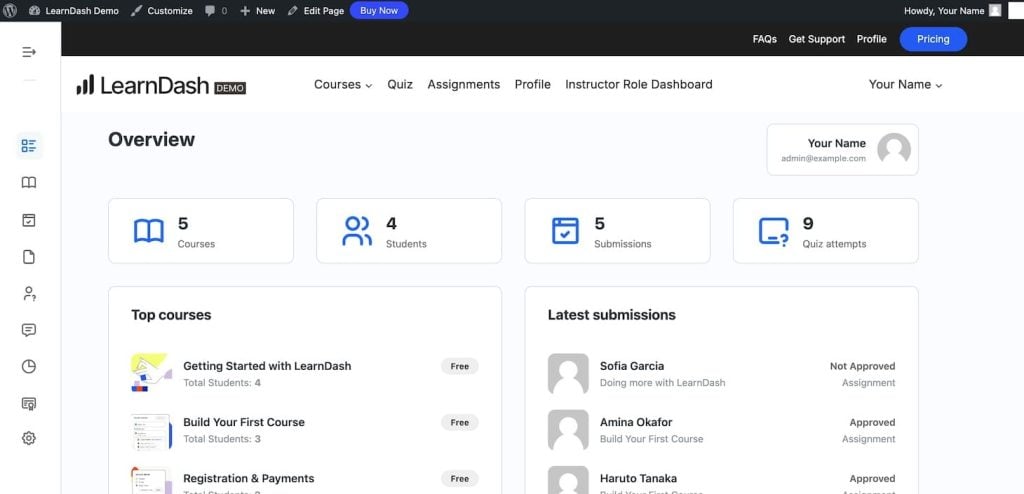This screenshot has height=494, width=1024.
Task: Open Instructor Role Dashboard navigation item
Action: tap(639, 84)
